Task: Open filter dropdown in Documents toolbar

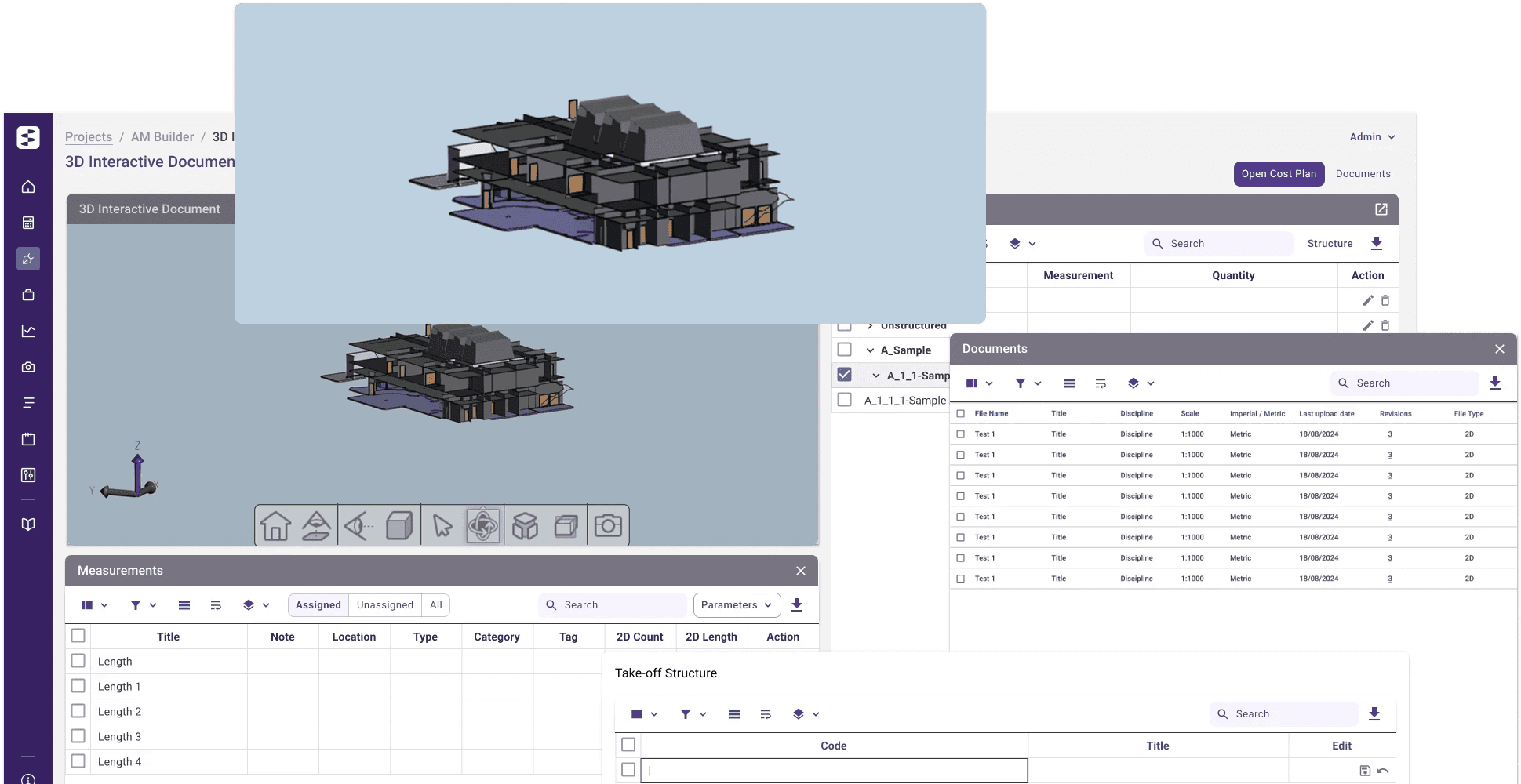Action: click(x=1028, y=383)
